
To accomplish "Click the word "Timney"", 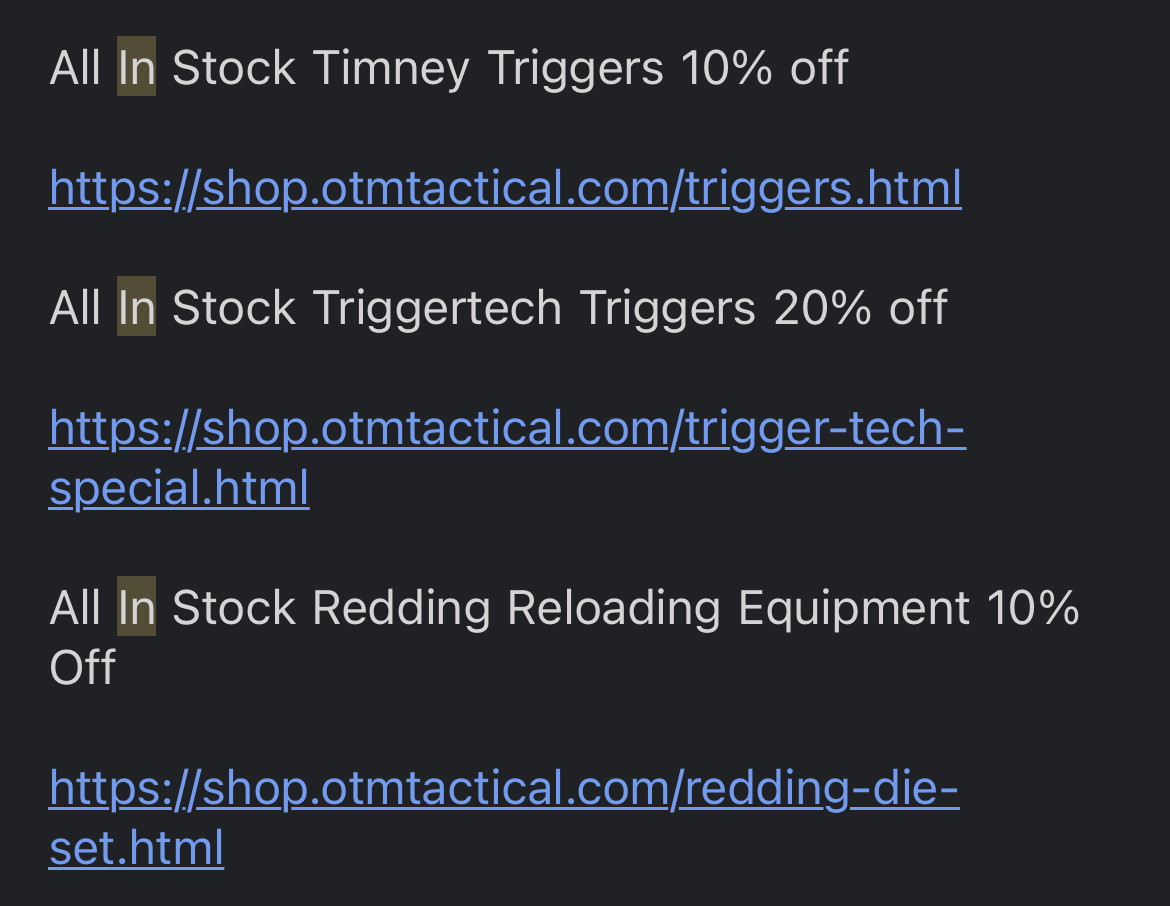I will [x=391, y=69].
